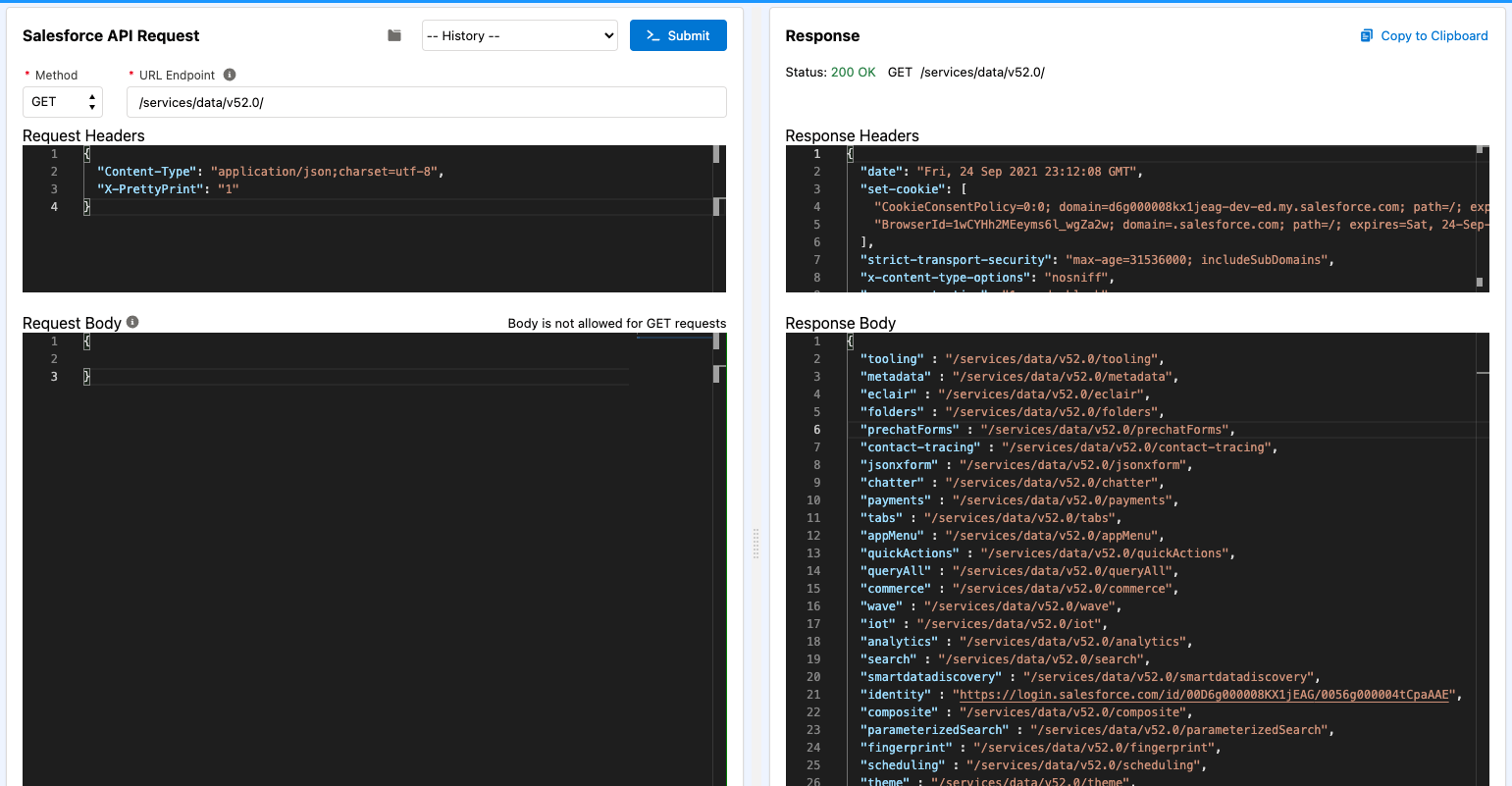The height and width of the screenshot is (786, 1512).
Task: Click the "composite" key
Action: [x=900, y=712]
